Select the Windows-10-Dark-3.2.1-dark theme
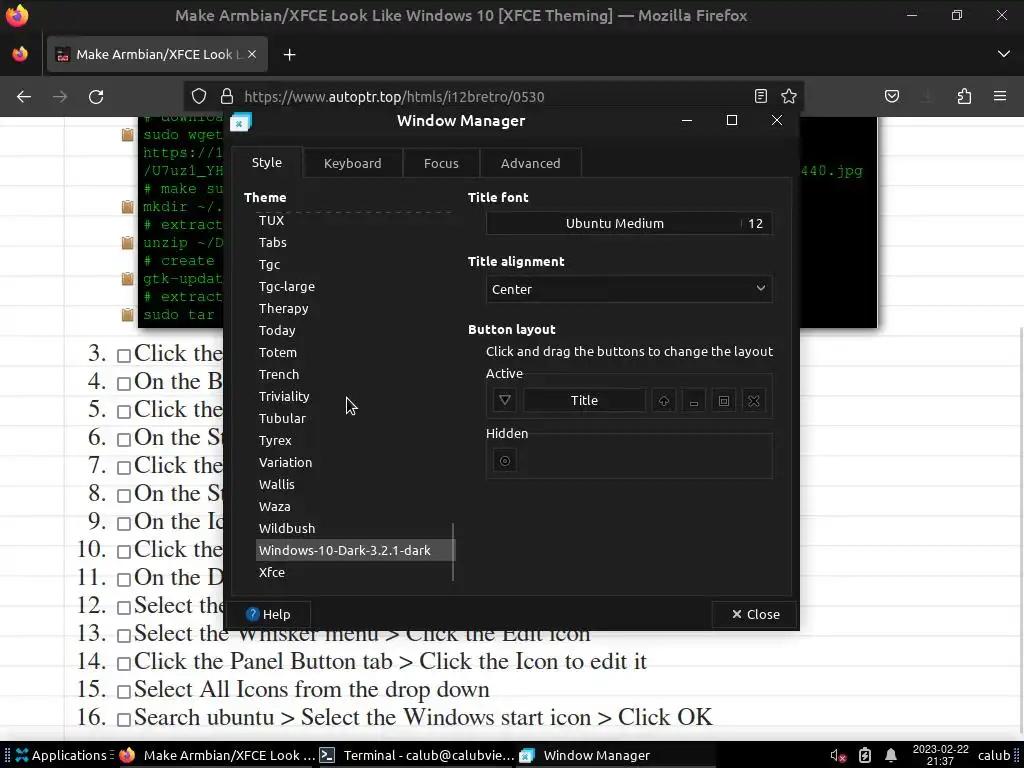This screenshot has height=768, width=1024. point(355,551)
